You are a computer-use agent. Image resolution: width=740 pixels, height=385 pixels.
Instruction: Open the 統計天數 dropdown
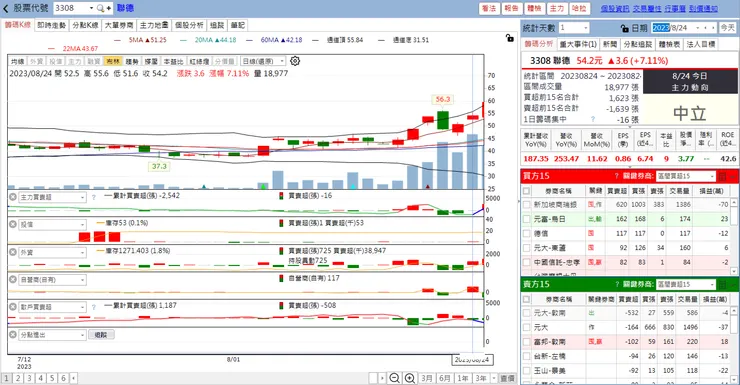pos(586,28)
